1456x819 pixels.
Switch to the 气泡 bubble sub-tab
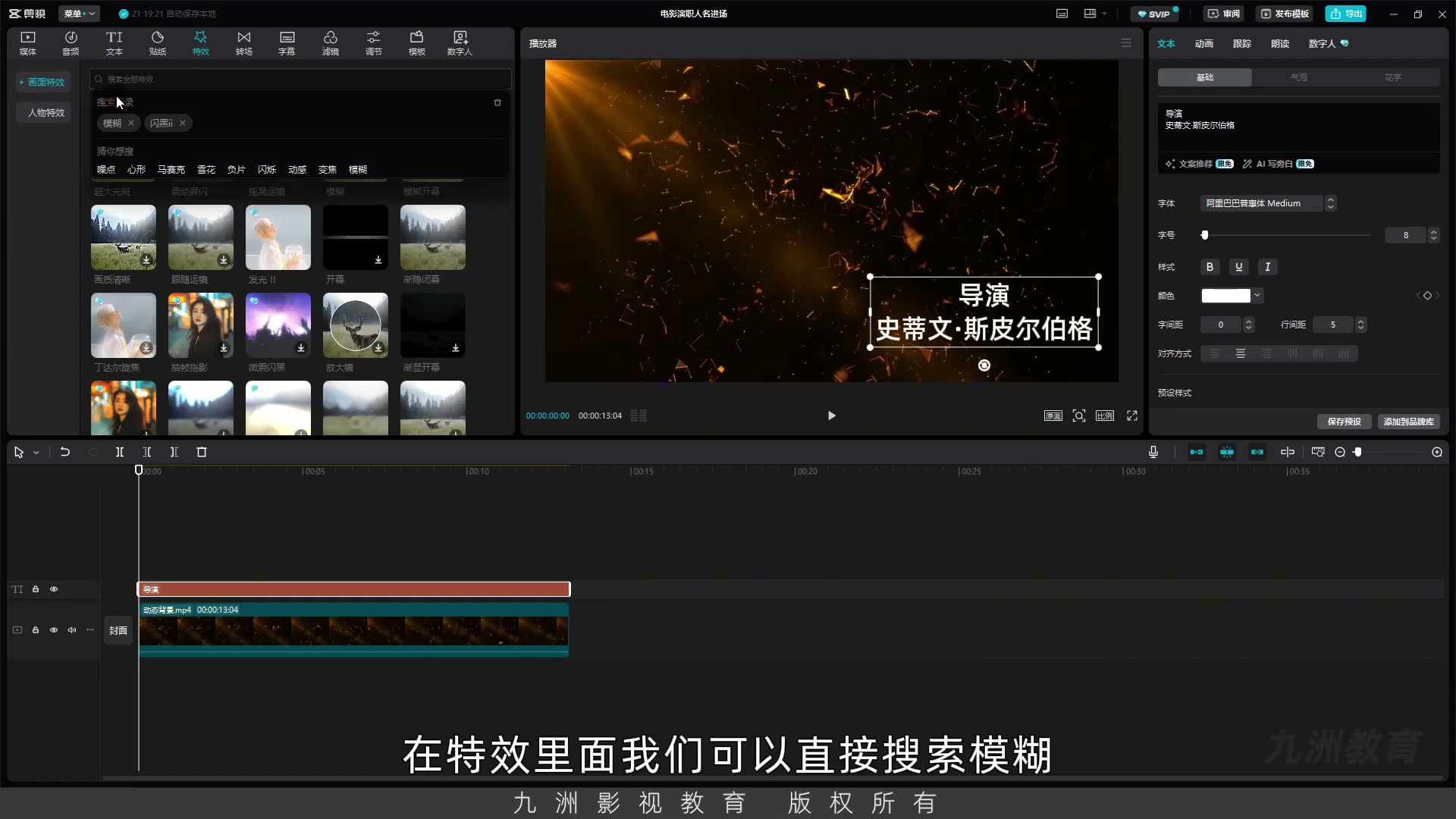click(1299, 77)
